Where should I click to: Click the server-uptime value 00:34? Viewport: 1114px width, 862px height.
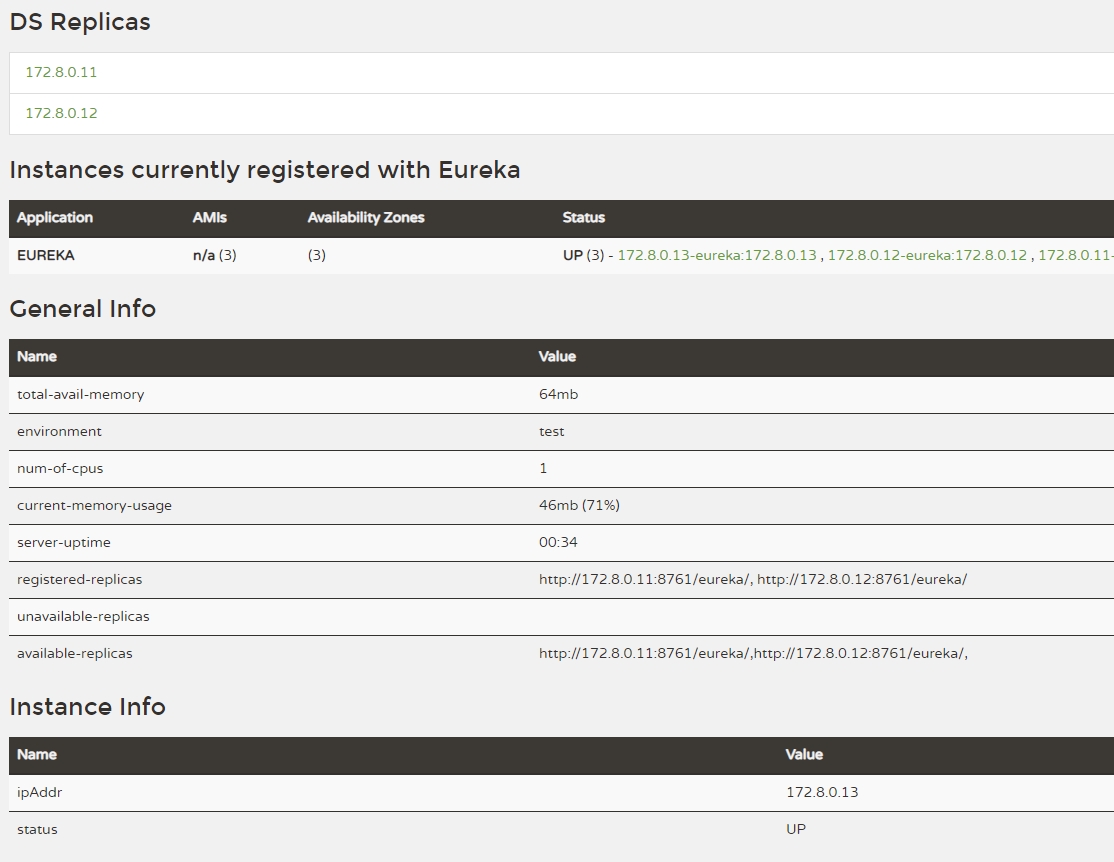558,542
